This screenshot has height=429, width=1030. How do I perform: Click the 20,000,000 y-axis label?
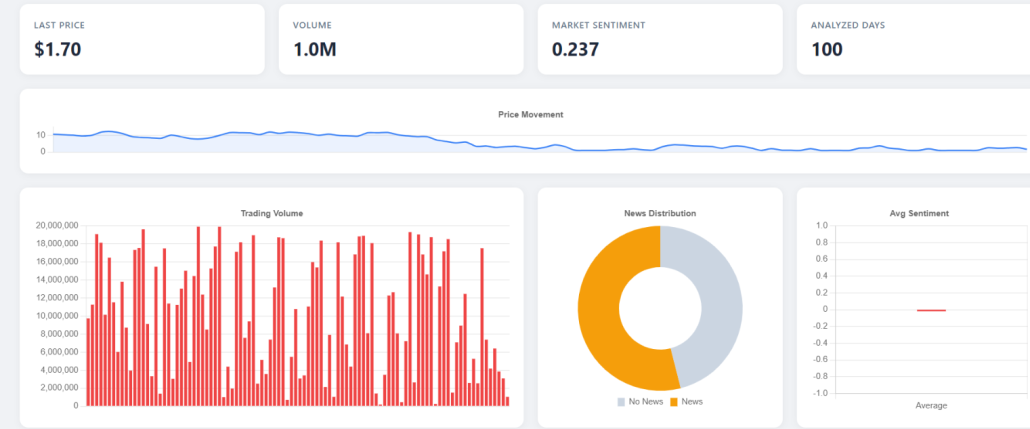click(57, 226)
